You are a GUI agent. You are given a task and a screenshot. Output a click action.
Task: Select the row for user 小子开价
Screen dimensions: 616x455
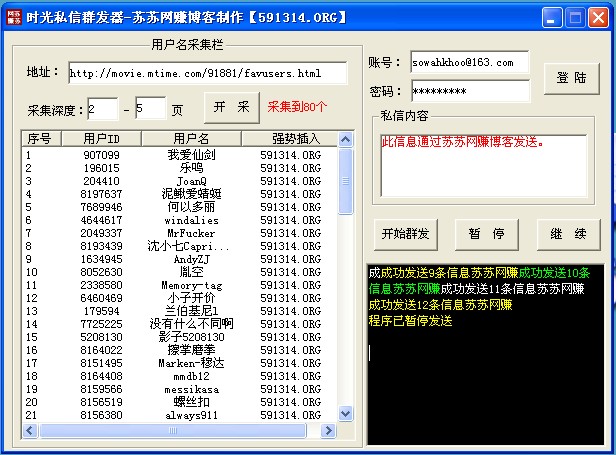click(x=180, y=298)
